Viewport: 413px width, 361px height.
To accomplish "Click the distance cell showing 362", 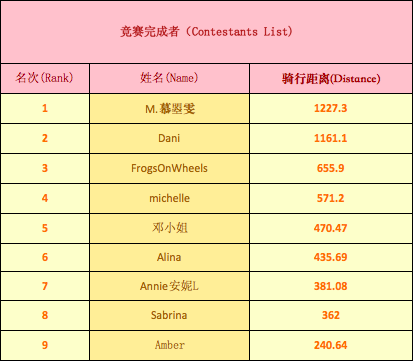I will pyautogui.click(x=331, y=315).
